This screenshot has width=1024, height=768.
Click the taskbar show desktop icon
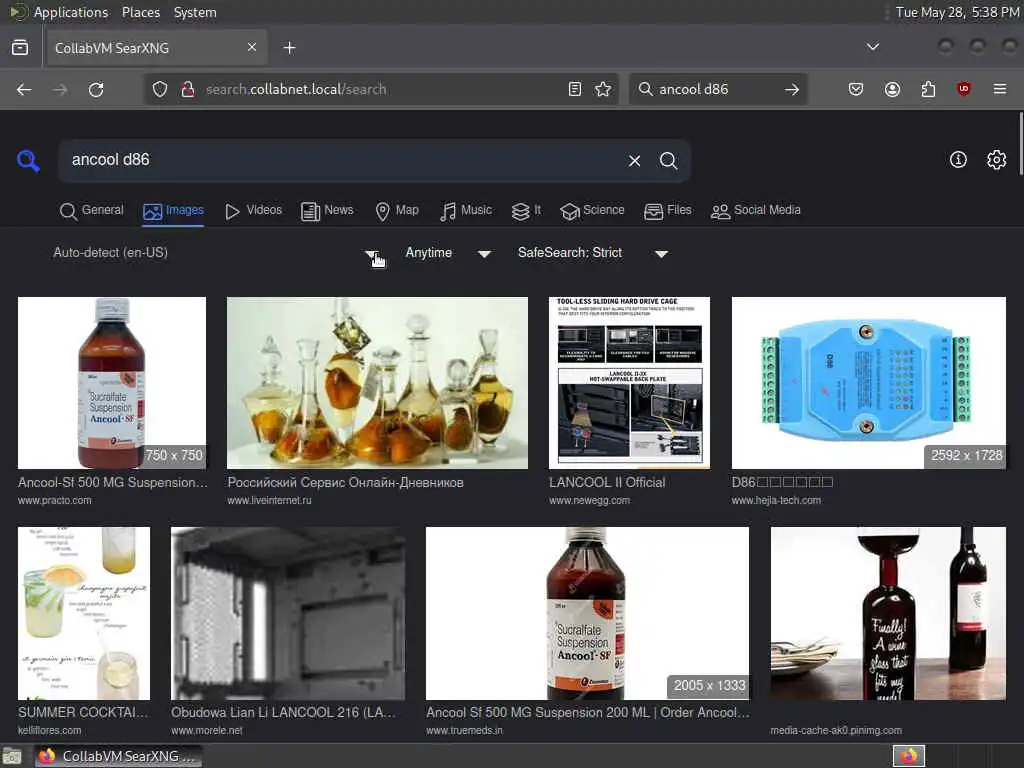click(x=12, y=757)
